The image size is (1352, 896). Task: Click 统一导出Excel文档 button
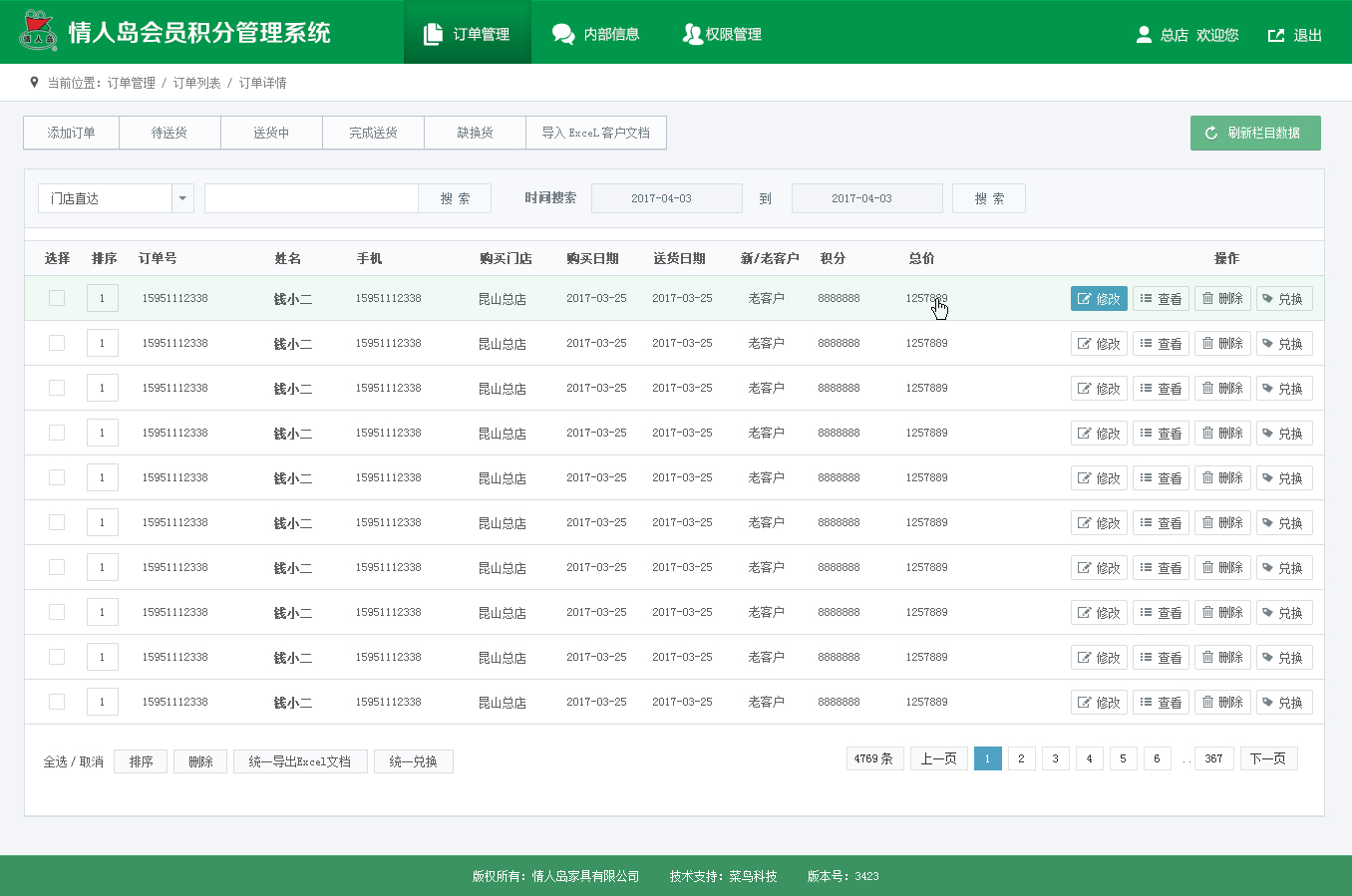coord(300,761)
